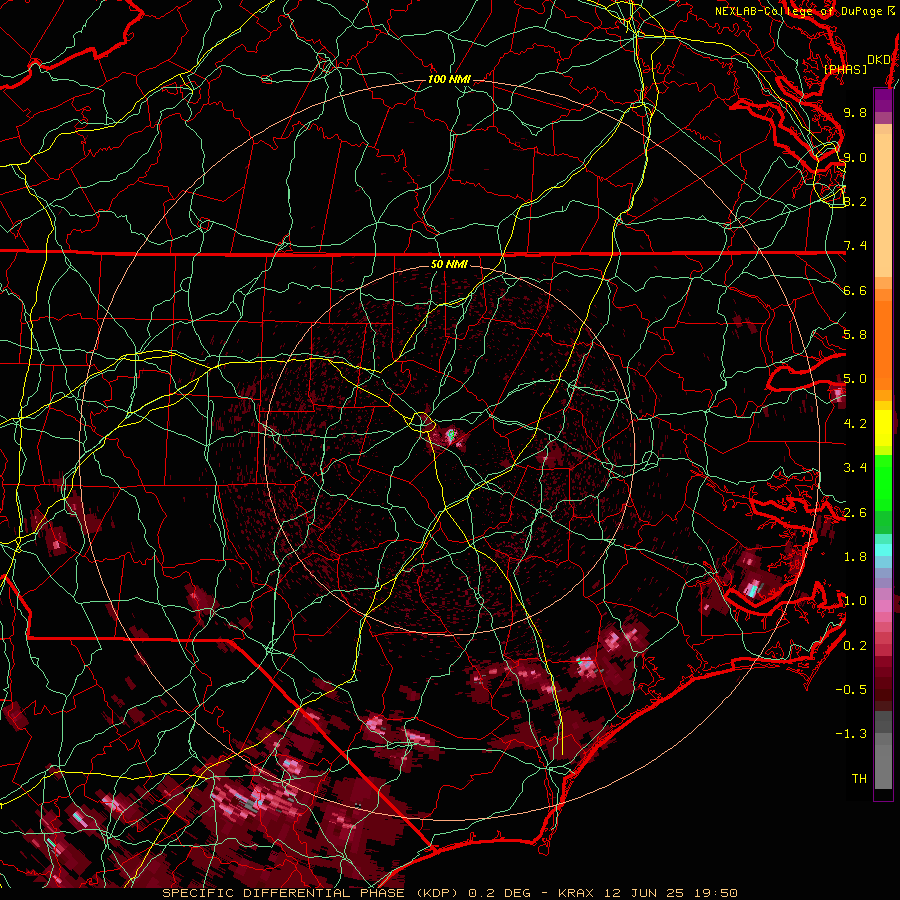Click the 0.2 value on the color scale
This screenshot has width=900, height=900.
[855, 646]
